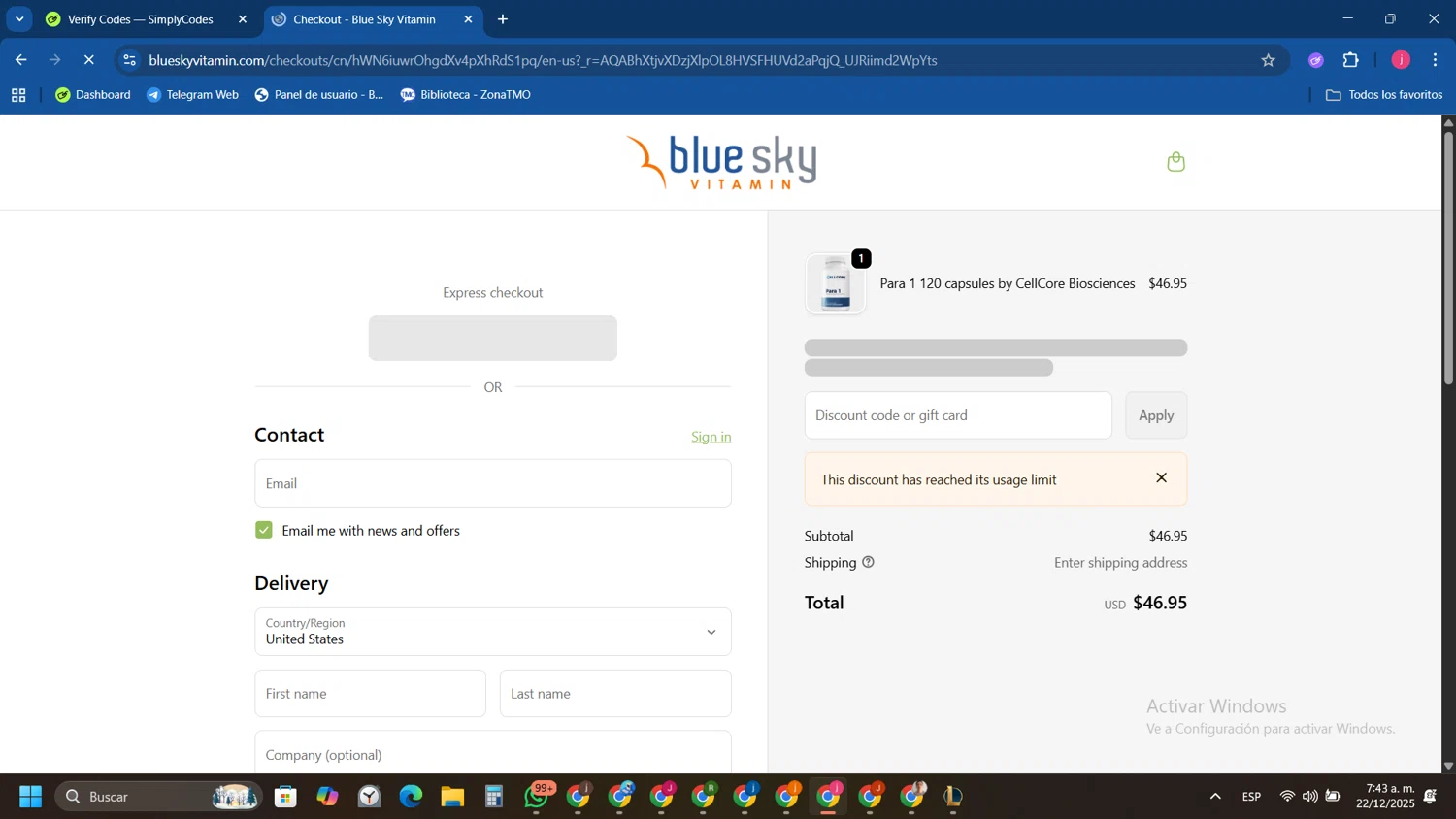Click the Express checkout placeholder button
The height and width of the screenshot is (819, 1456).
tap(493, 338)
